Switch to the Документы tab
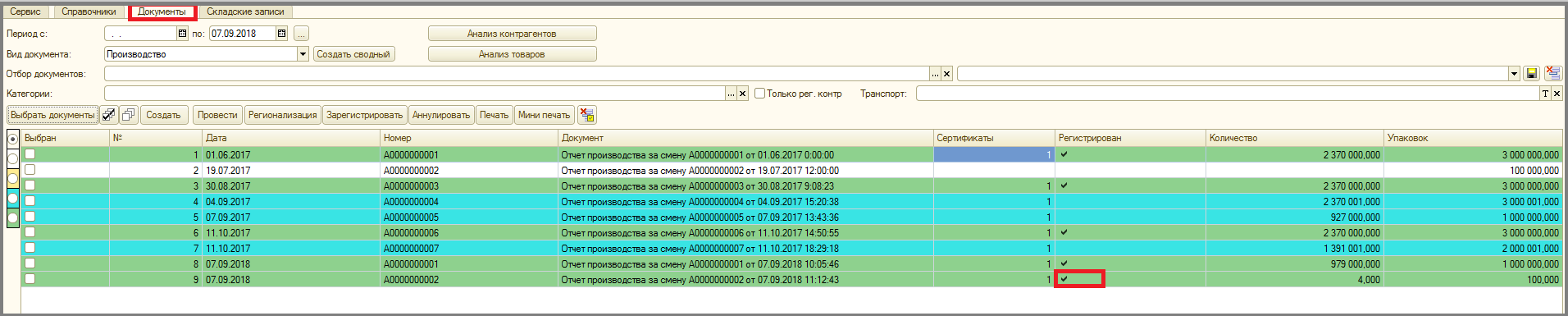This screenshot has width=1568, height=316. (162, 11)
